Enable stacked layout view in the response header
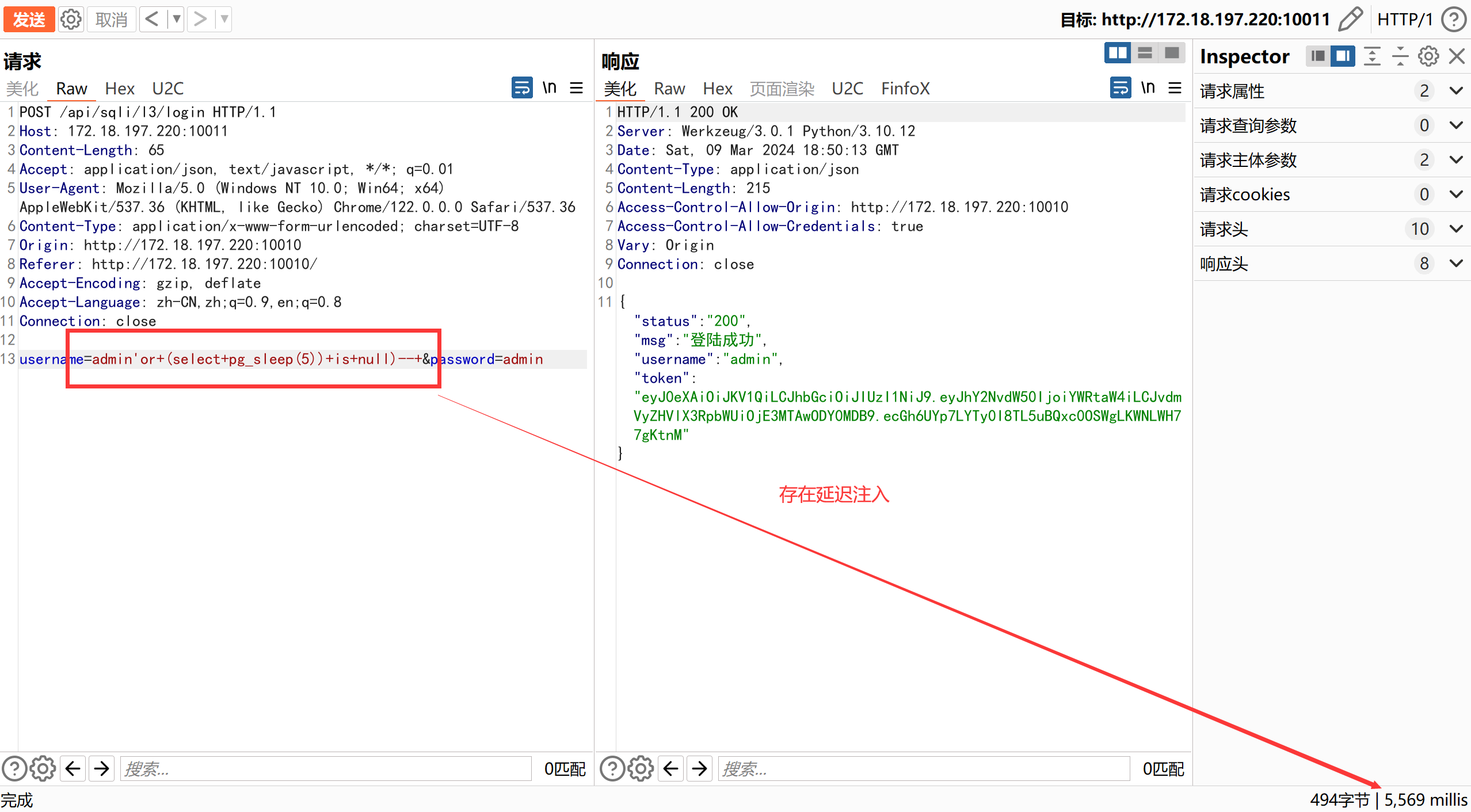Screen dimensions: 1471x812 click(1144, 52)
